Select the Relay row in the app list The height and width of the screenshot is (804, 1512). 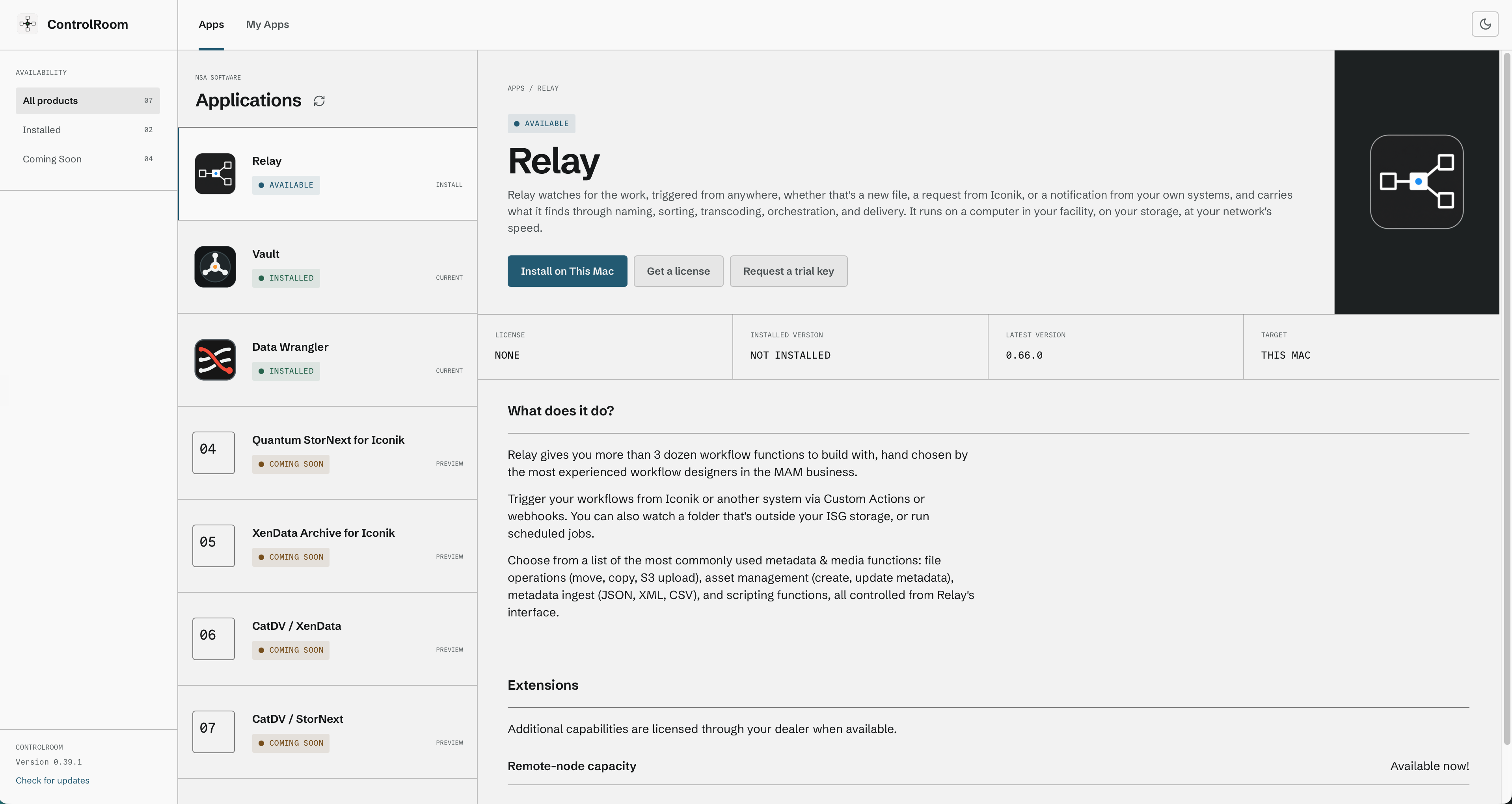[328, 174]
